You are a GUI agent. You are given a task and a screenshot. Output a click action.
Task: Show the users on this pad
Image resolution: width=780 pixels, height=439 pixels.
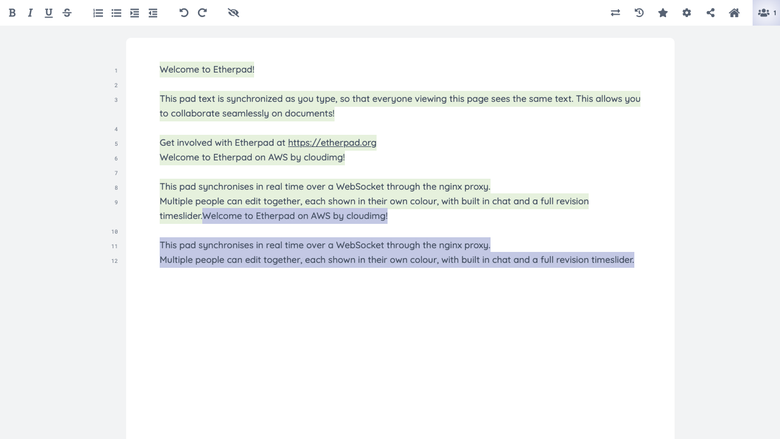click(x=766, y=13)
